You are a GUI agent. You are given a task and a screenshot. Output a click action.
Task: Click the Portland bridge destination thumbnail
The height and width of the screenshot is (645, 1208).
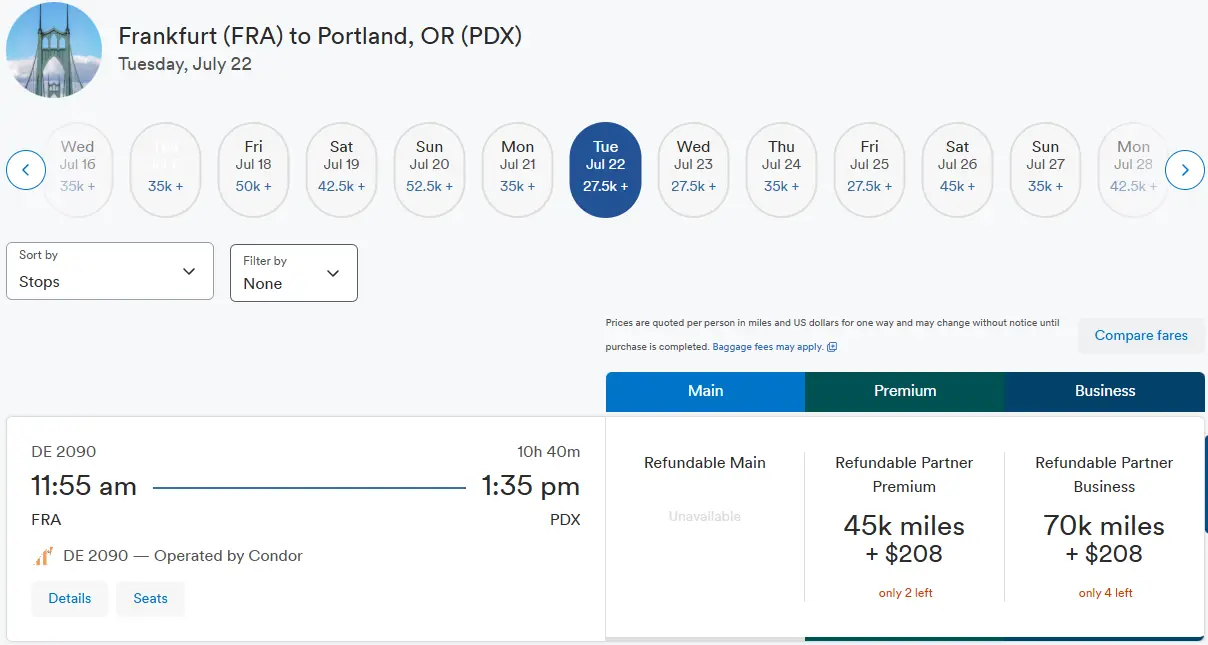[x=54, y=50]
